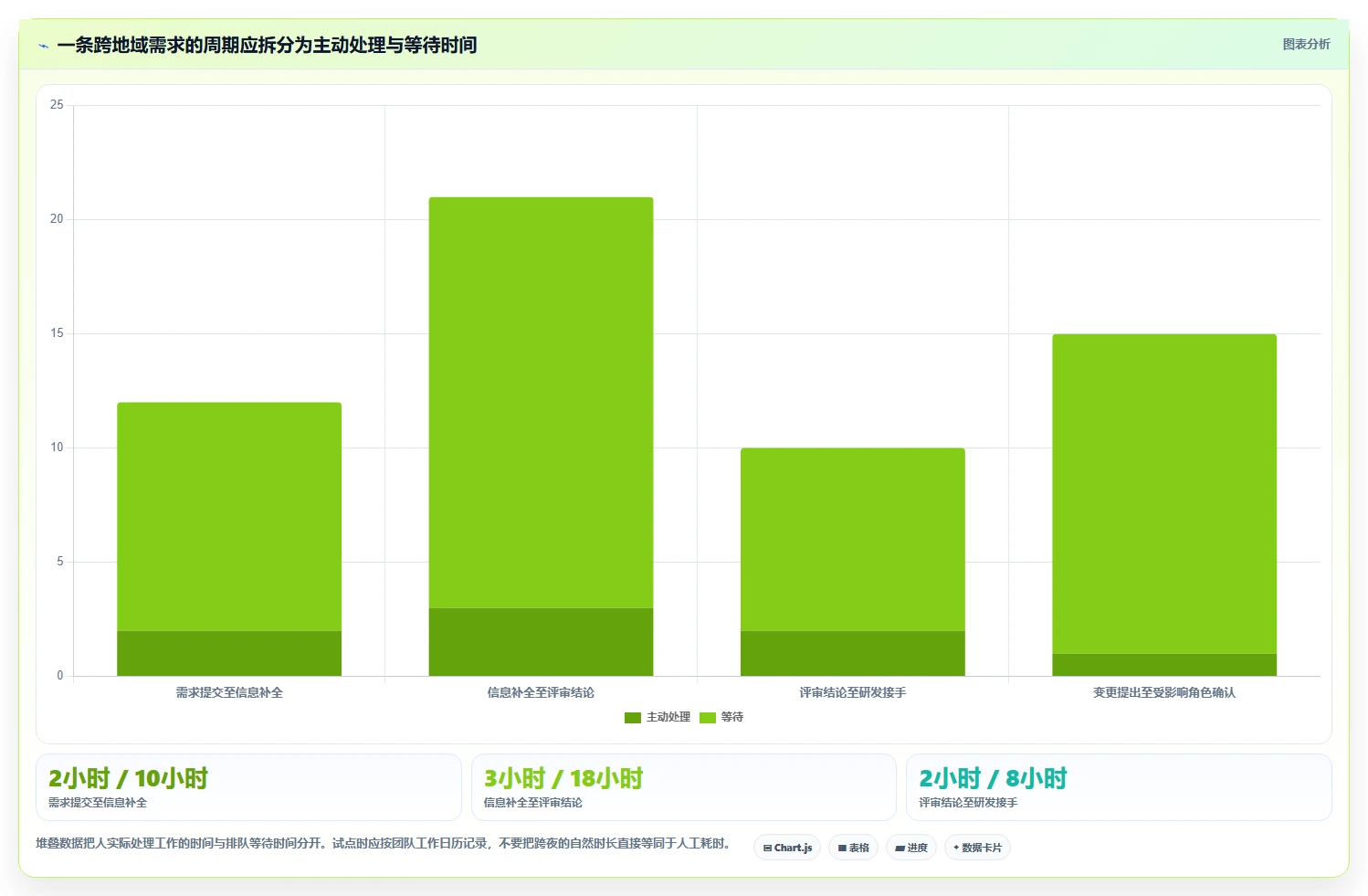Click the Chart.js chip

tap(787, 848)
